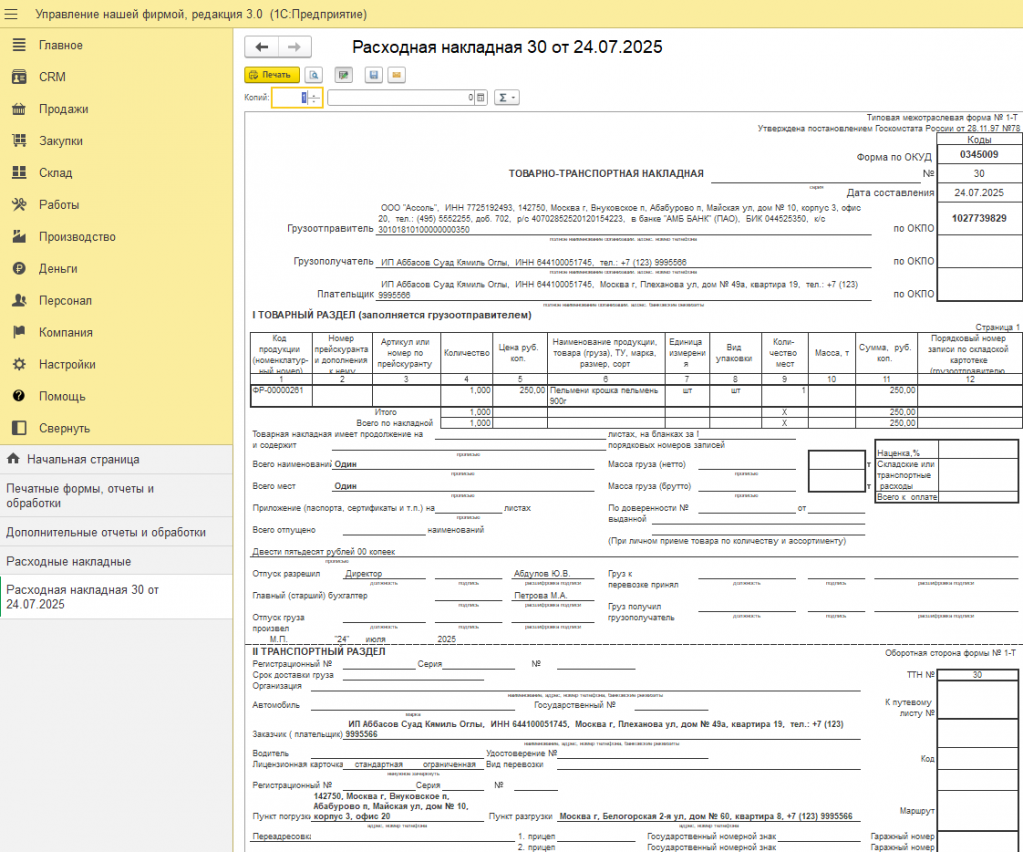Select the Пункт разгрузки address text
1023x852 pixels.
tap(706, 816)
